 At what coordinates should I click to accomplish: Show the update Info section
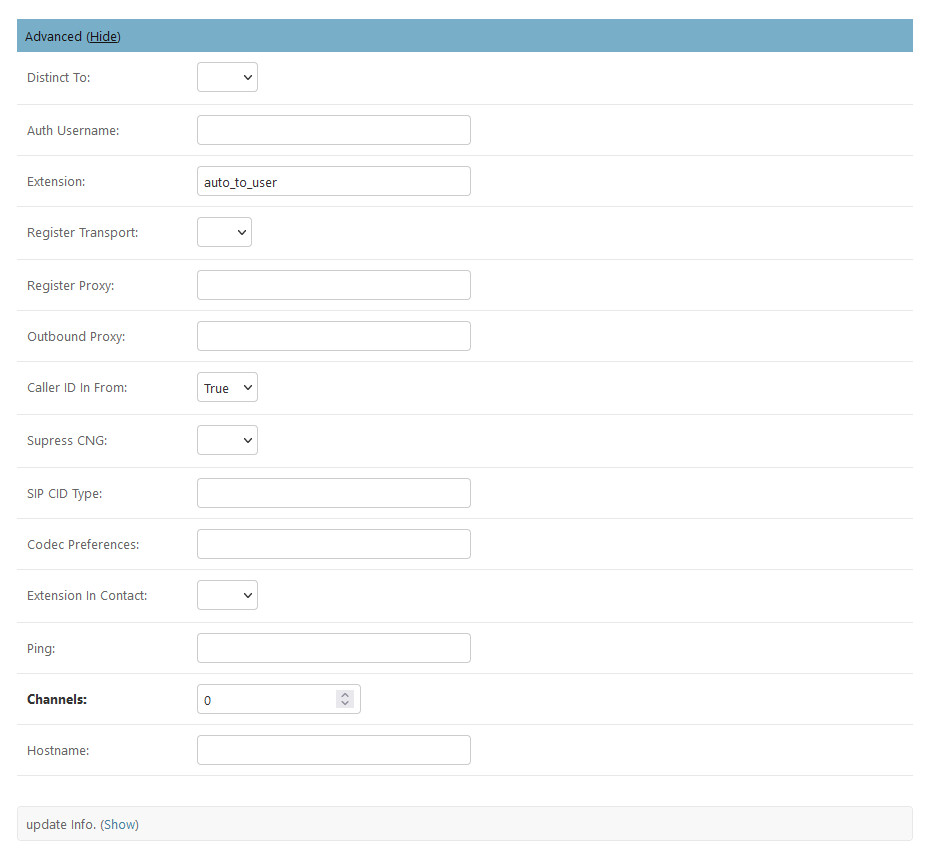tap(120, 824)
